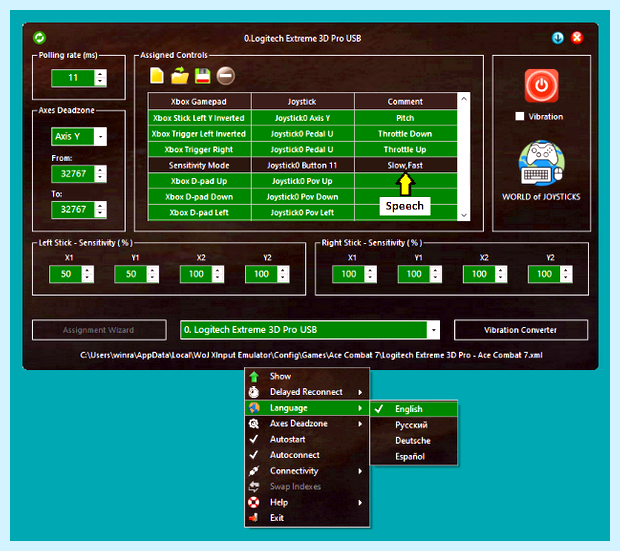Toggle Autostart in the context menu
This screenshot has height=551, width=620.
[x=307, y=439]
